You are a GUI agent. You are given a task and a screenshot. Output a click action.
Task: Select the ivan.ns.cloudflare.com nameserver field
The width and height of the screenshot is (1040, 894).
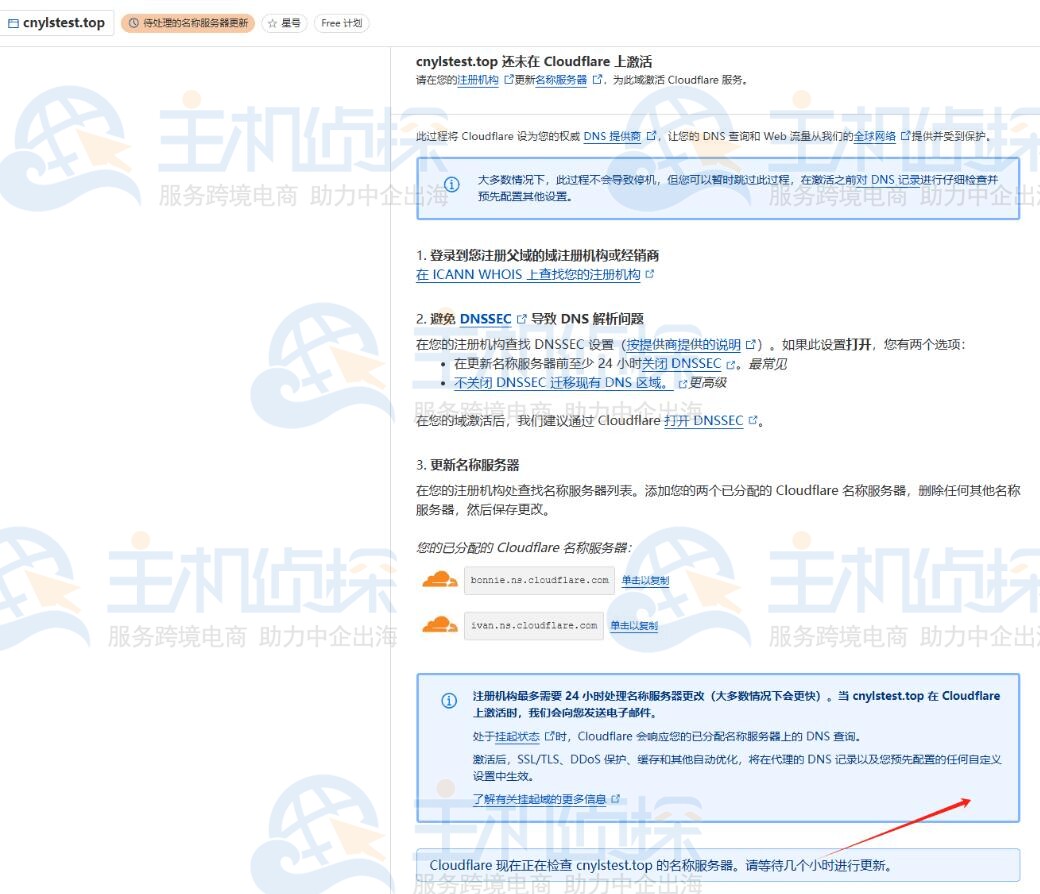pyautogui.click(x=534, y=626)
